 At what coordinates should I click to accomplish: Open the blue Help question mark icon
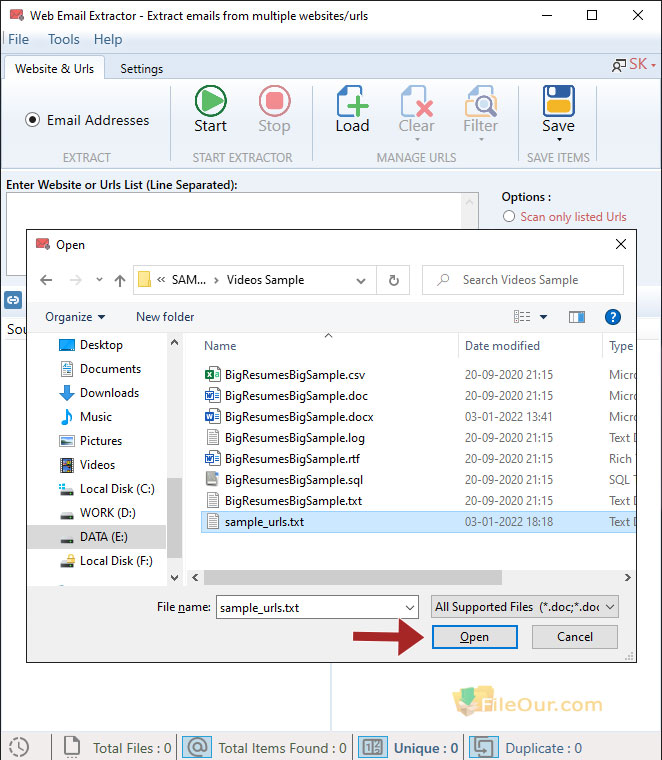pos(613,317)
